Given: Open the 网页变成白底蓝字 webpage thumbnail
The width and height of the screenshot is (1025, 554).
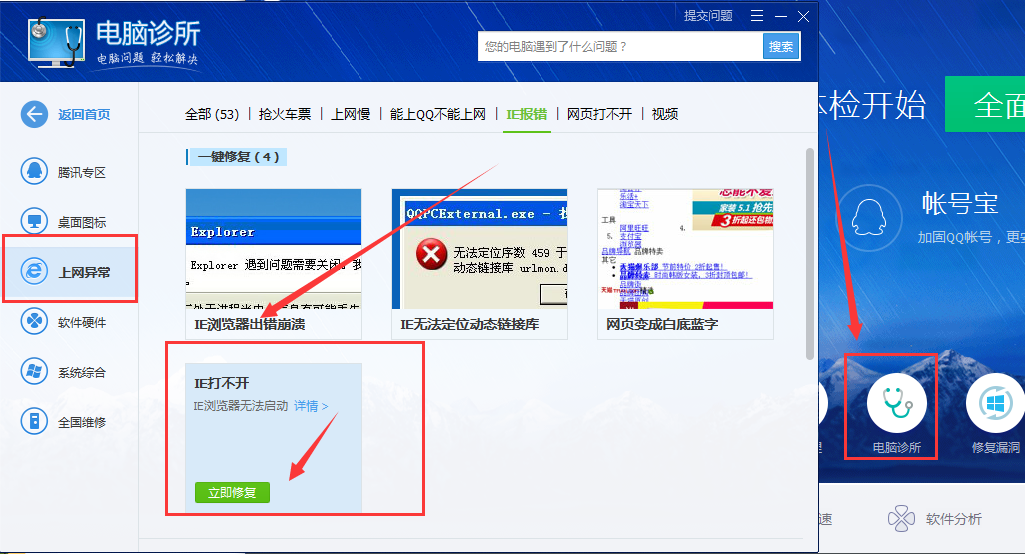Looking at the screenshot, I should click(685, 249).
